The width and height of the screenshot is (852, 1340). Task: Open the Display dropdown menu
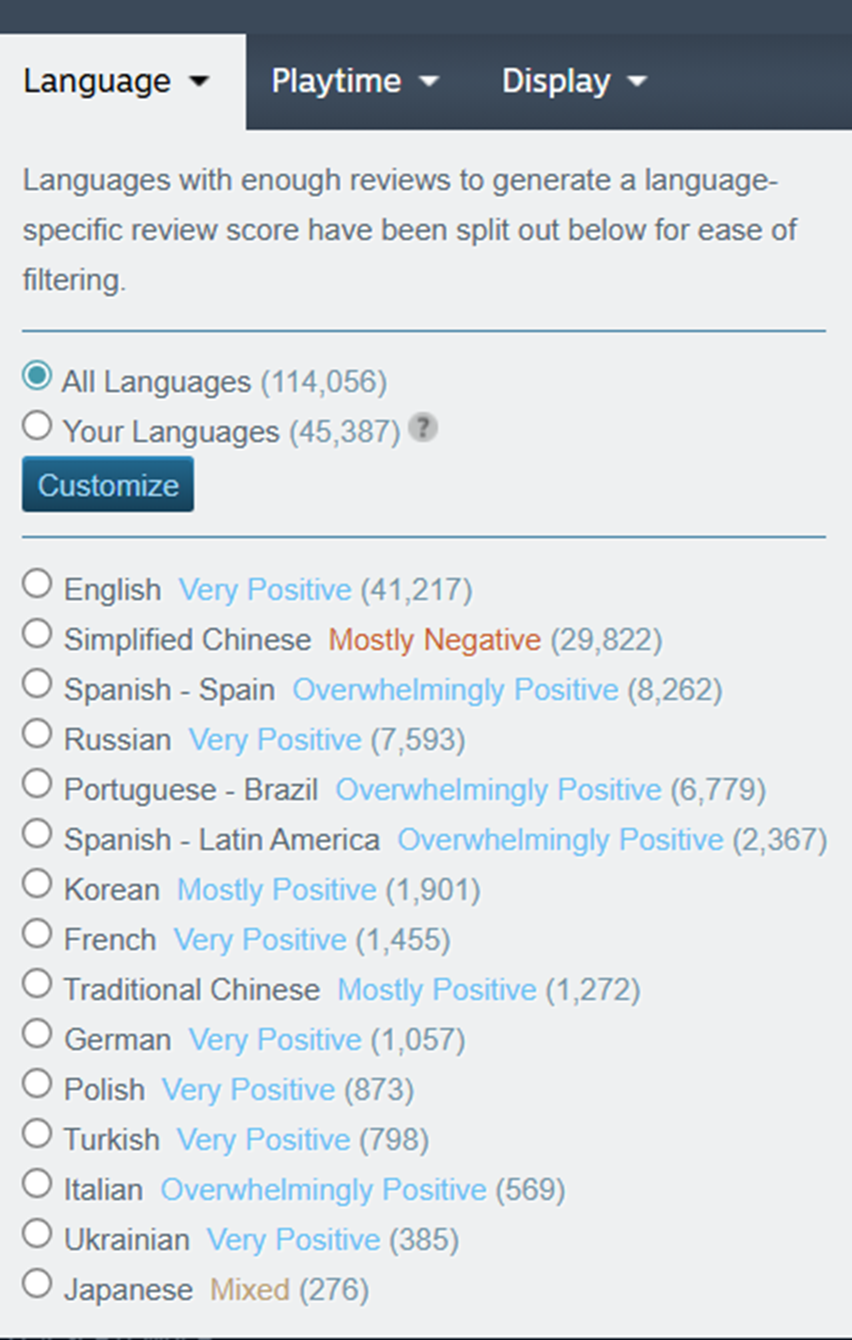(x=574, y=82)
